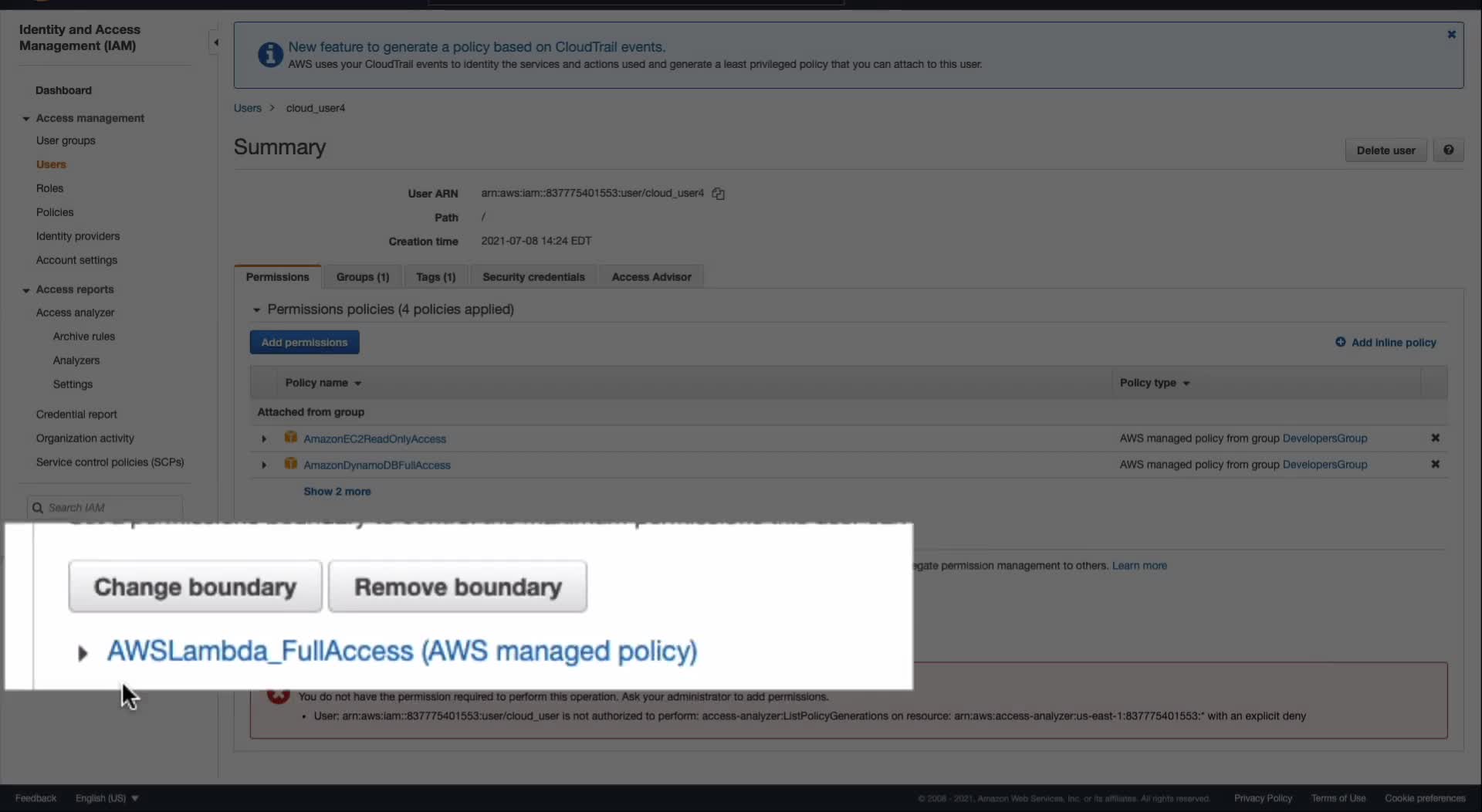Collapse the Permissions policies section
The image size is (1482, 812).
point(256,310)
